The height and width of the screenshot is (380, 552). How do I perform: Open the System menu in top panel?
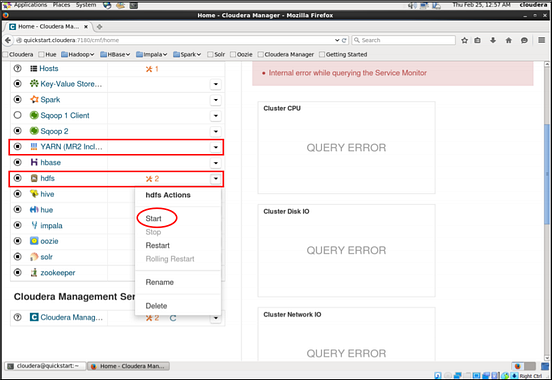coord(86,5)
